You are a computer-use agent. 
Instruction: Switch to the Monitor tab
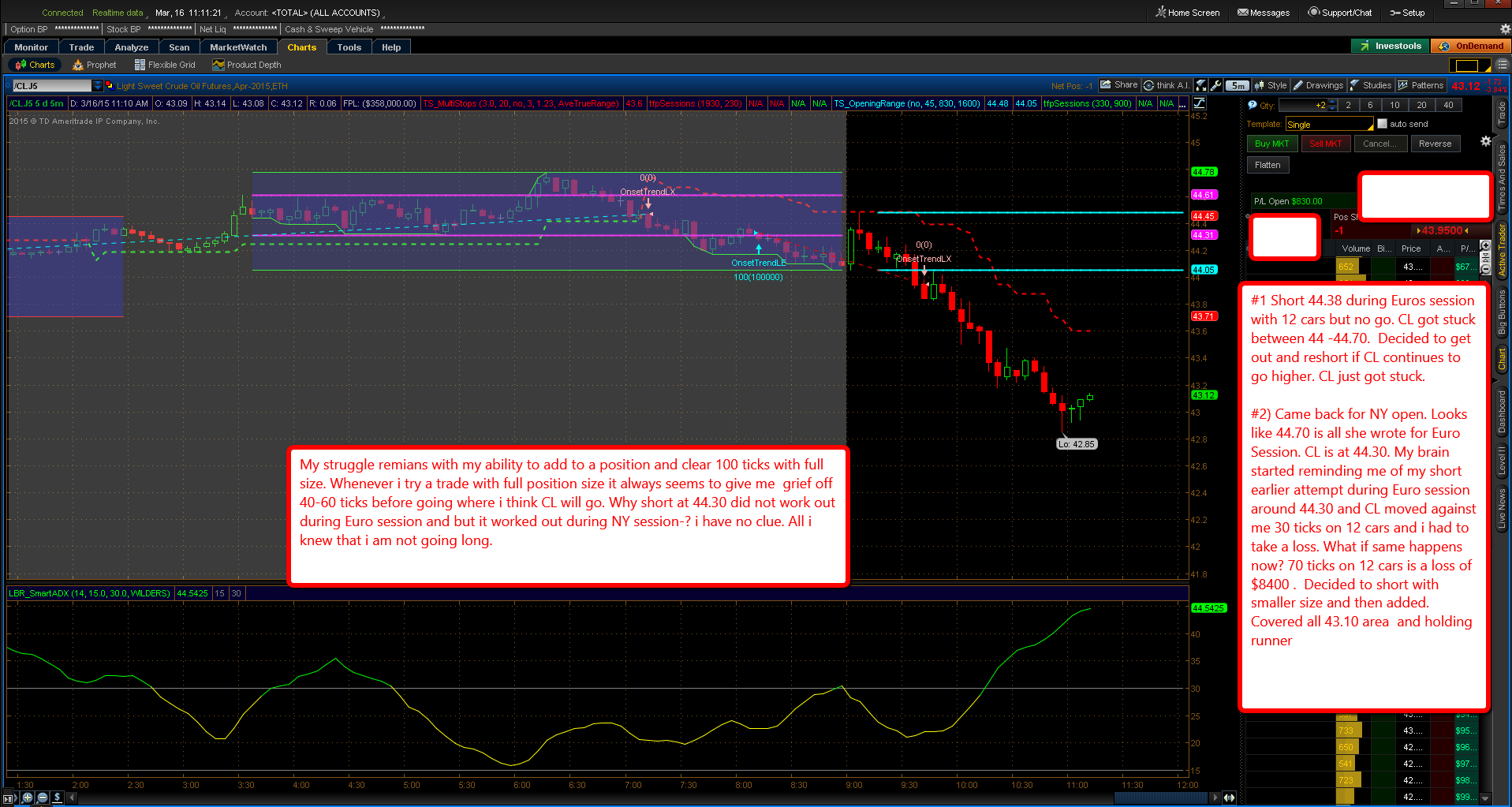click(31, 47)
